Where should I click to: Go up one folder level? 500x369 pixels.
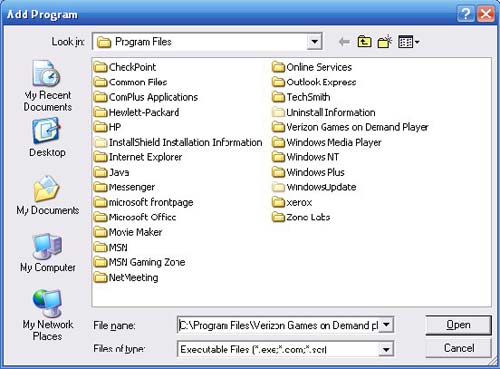click(x=364, y=42)
